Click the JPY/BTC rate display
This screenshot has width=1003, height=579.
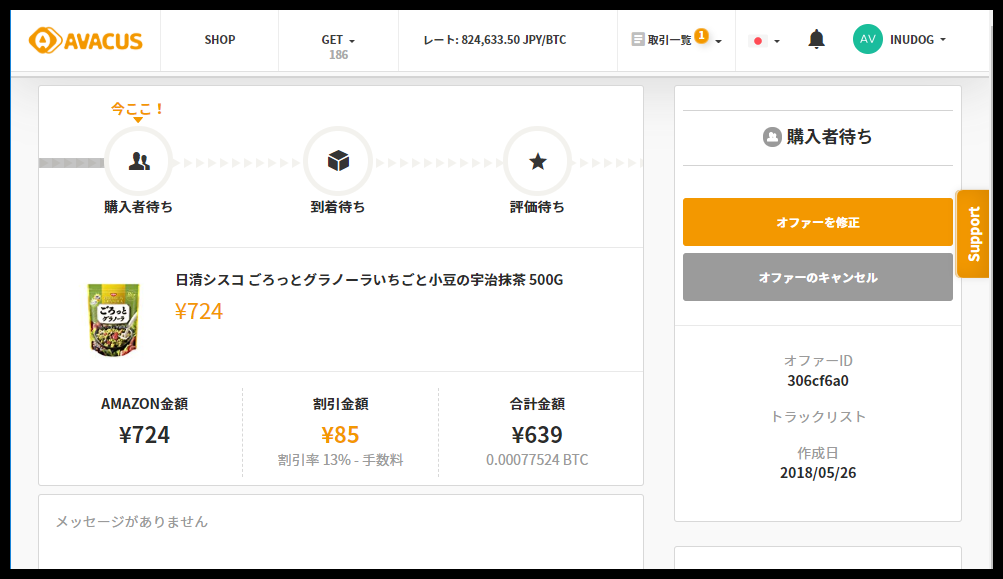[x=494, y=41]
